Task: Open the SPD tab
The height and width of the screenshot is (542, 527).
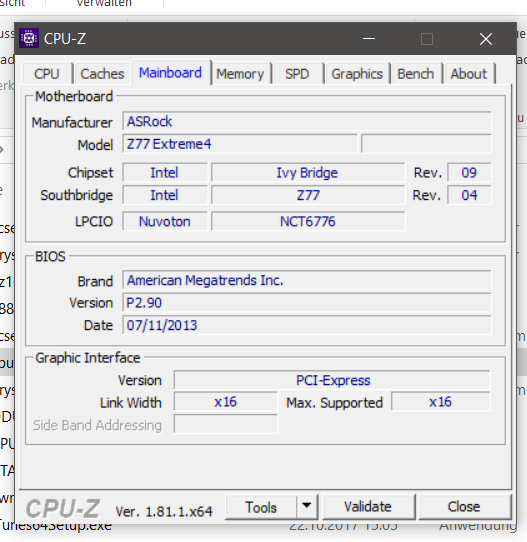Action: pos(297,74)
